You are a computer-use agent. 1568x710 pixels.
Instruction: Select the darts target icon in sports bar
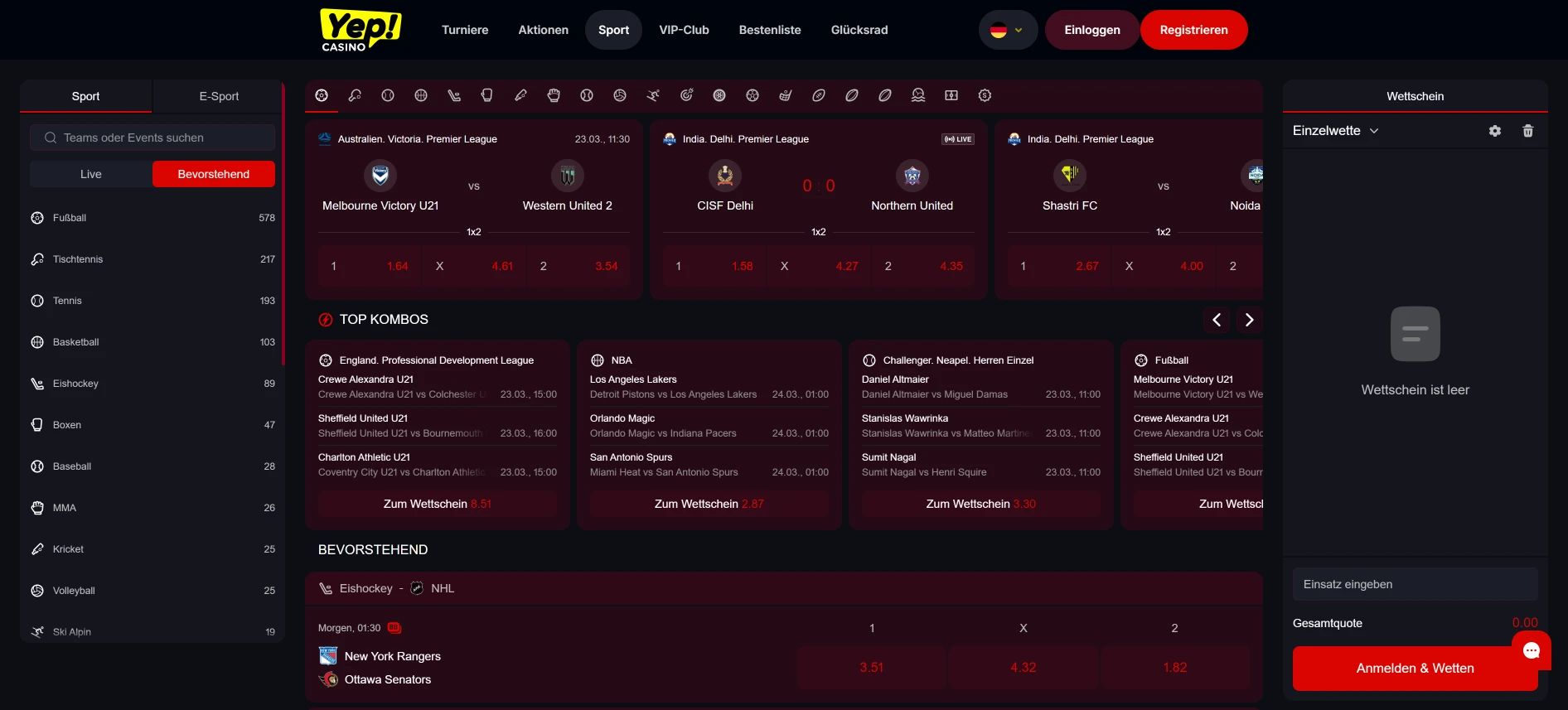(686, 95)
